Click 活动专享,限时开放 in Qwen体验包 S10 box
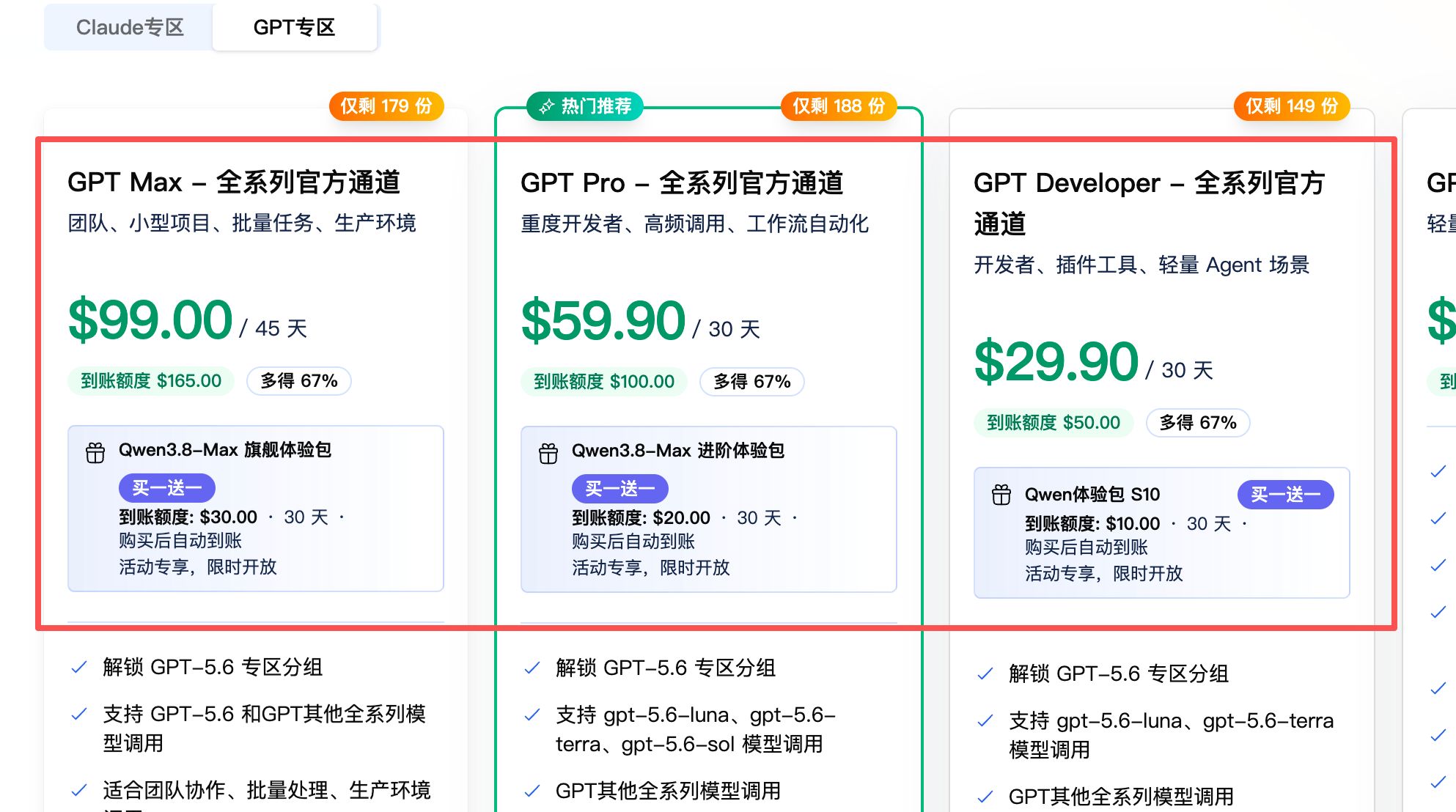The image size is (1456, 812). pyautogui.click(x=1104, y=574)
